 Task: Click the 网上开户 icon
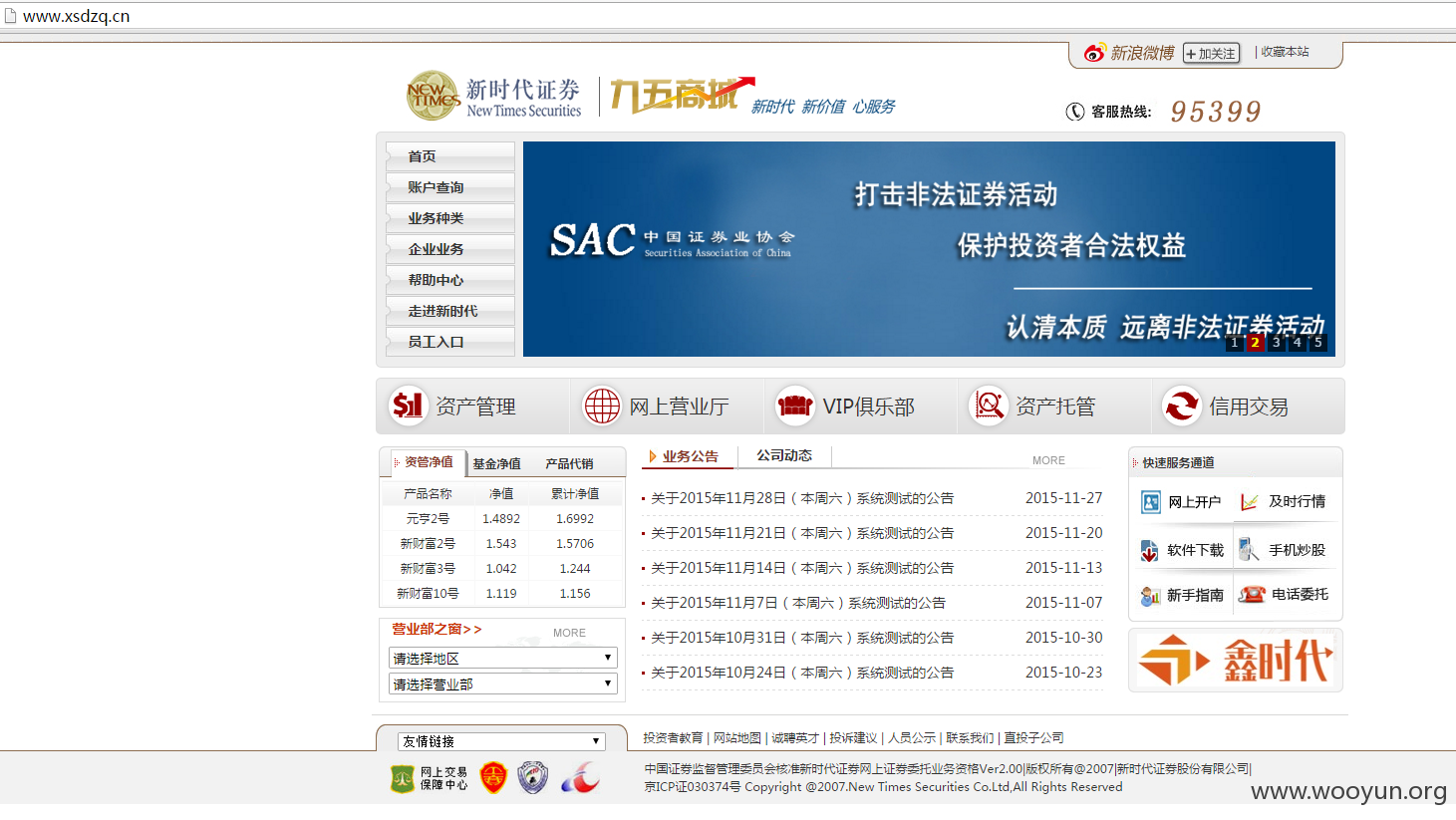click(x=1151, y=502)
